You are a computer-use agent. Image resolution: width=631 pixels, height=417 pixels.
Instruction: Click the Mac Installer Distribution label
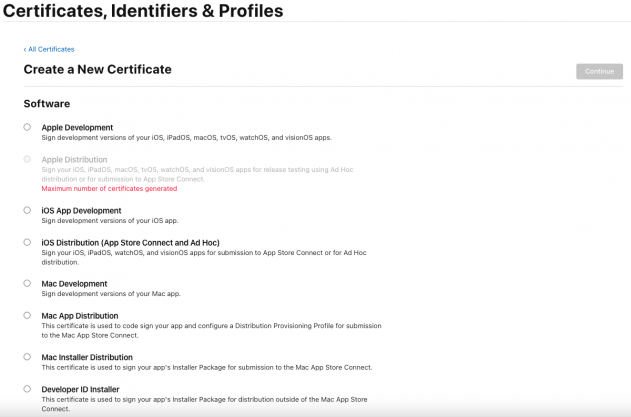coord(87,357)
